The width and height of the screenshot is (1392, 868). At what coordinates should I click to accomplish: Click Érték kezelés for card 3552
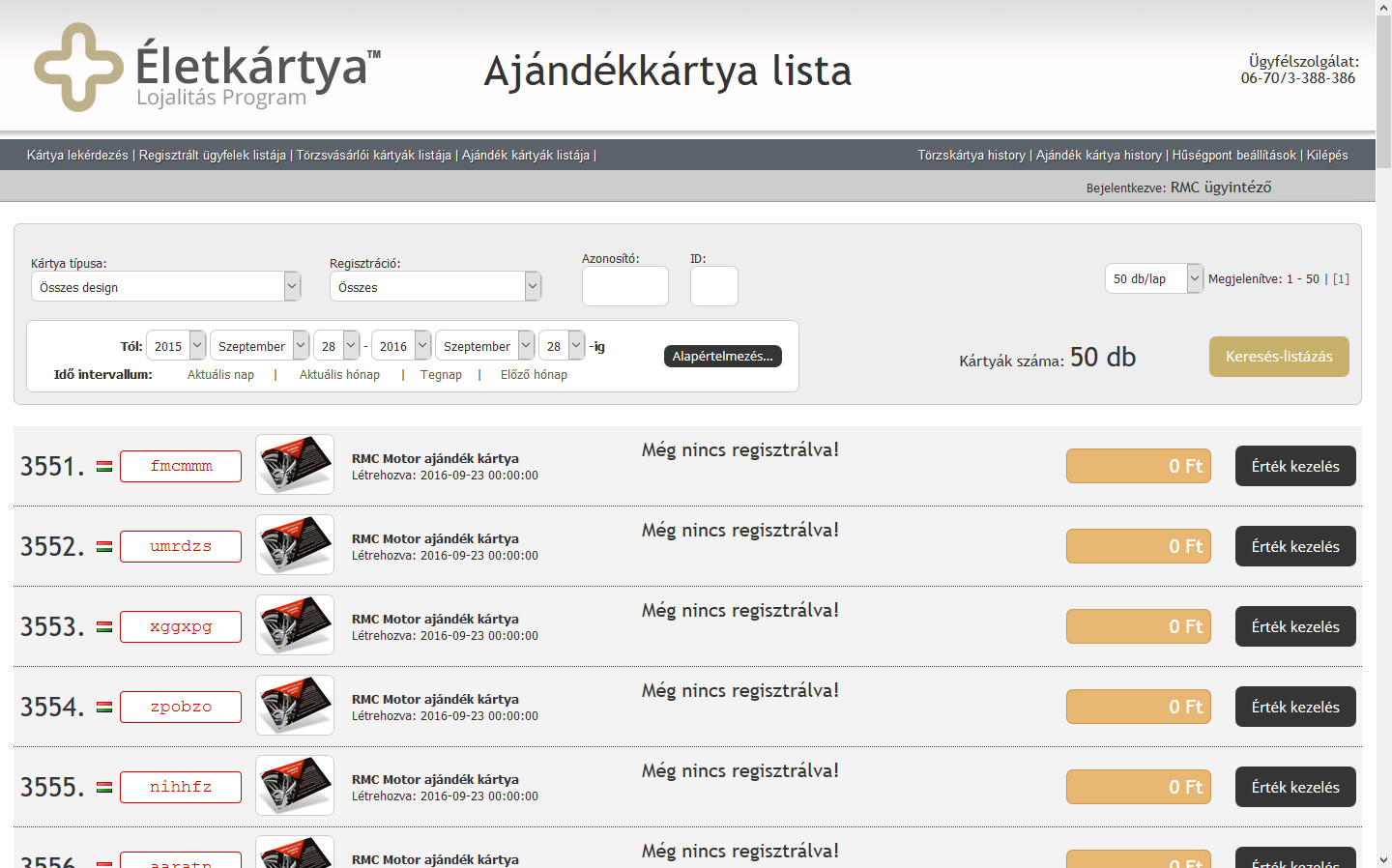point(1294,546)
